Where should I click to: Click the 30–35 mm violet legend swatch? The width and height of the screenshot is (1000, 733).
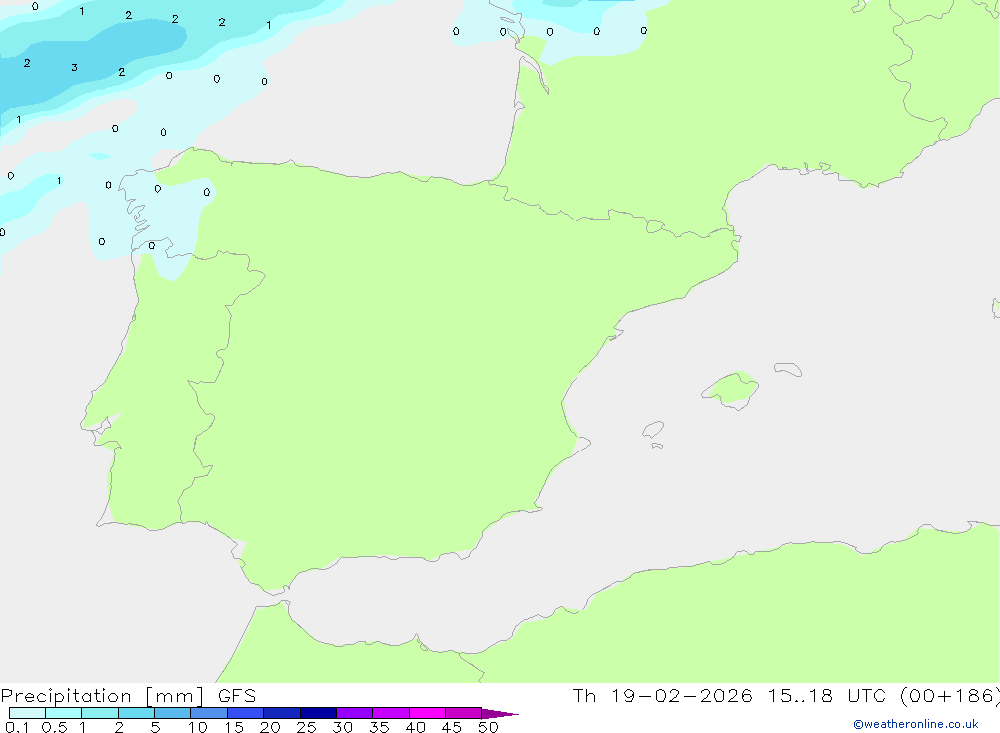tap(354, 713)
